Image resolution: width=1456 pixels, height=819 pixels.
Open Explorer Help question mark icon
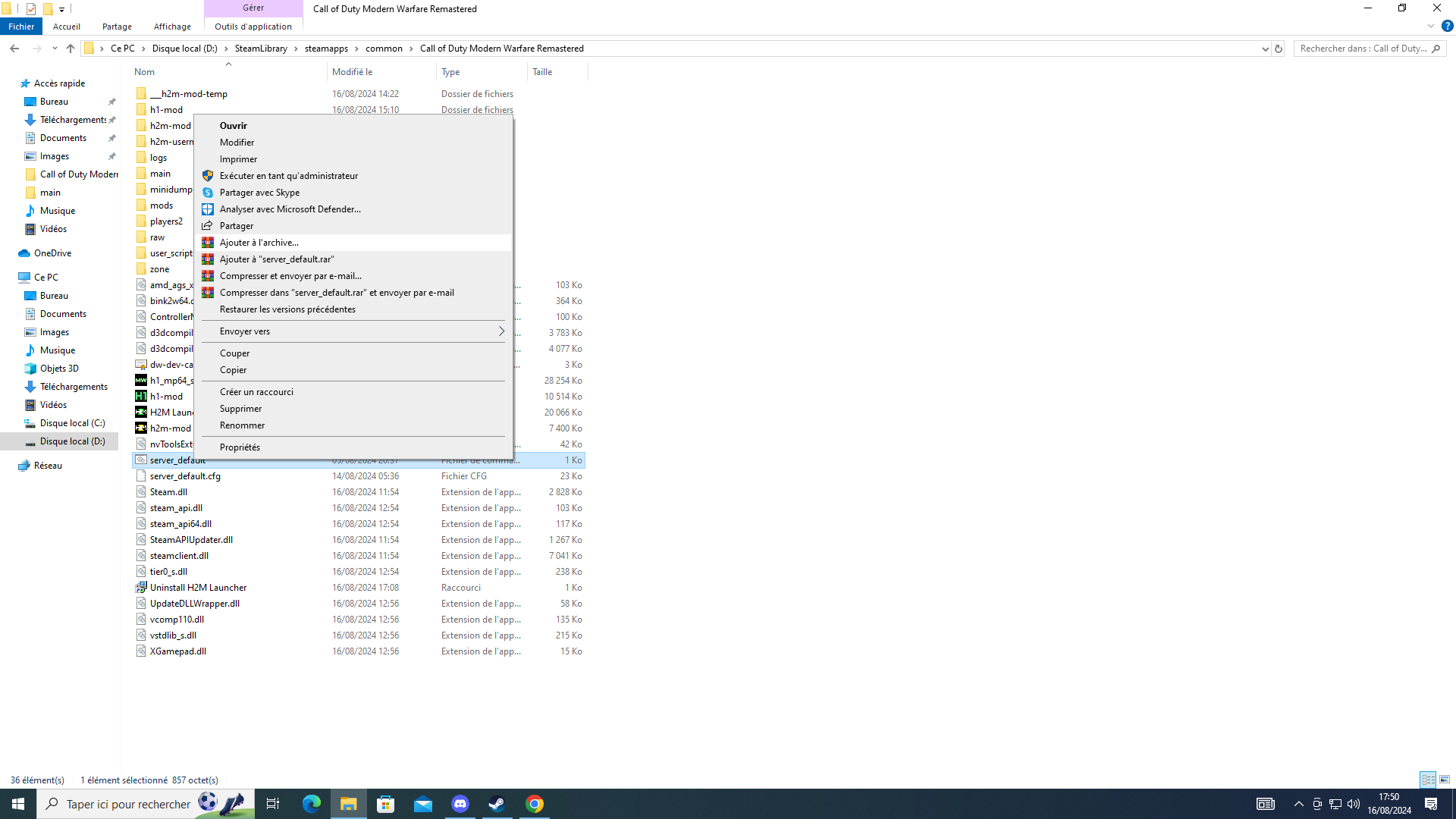(1448, 26)
